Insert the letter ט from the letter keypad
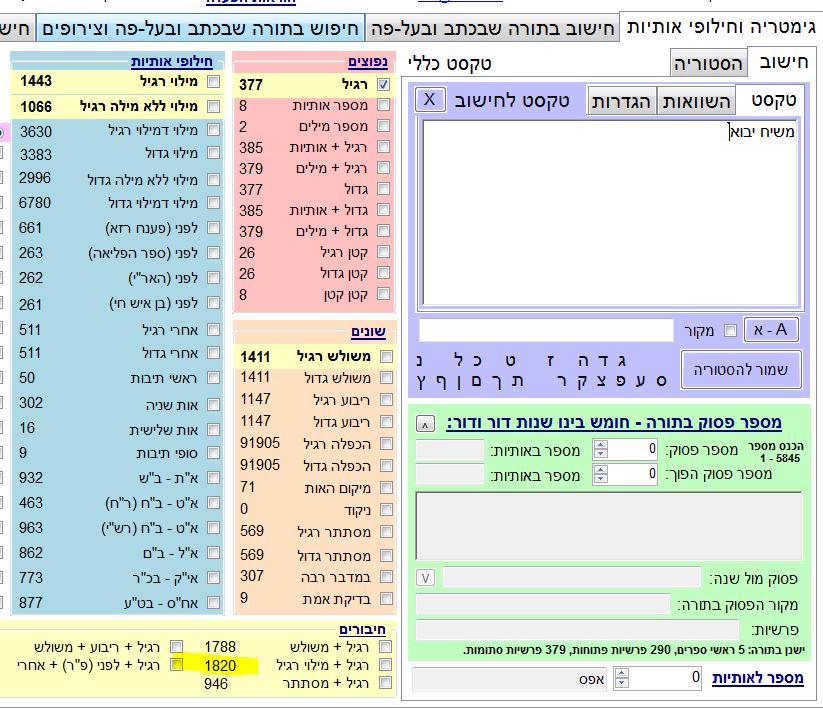This screenshot has height=709, width=823. (509, 358)
